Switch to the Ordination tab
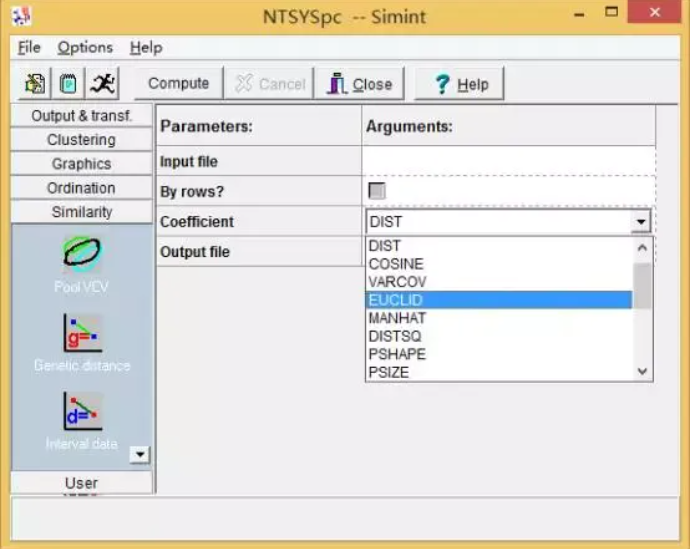Screen dimensions: 690x549 coord(82,188)
